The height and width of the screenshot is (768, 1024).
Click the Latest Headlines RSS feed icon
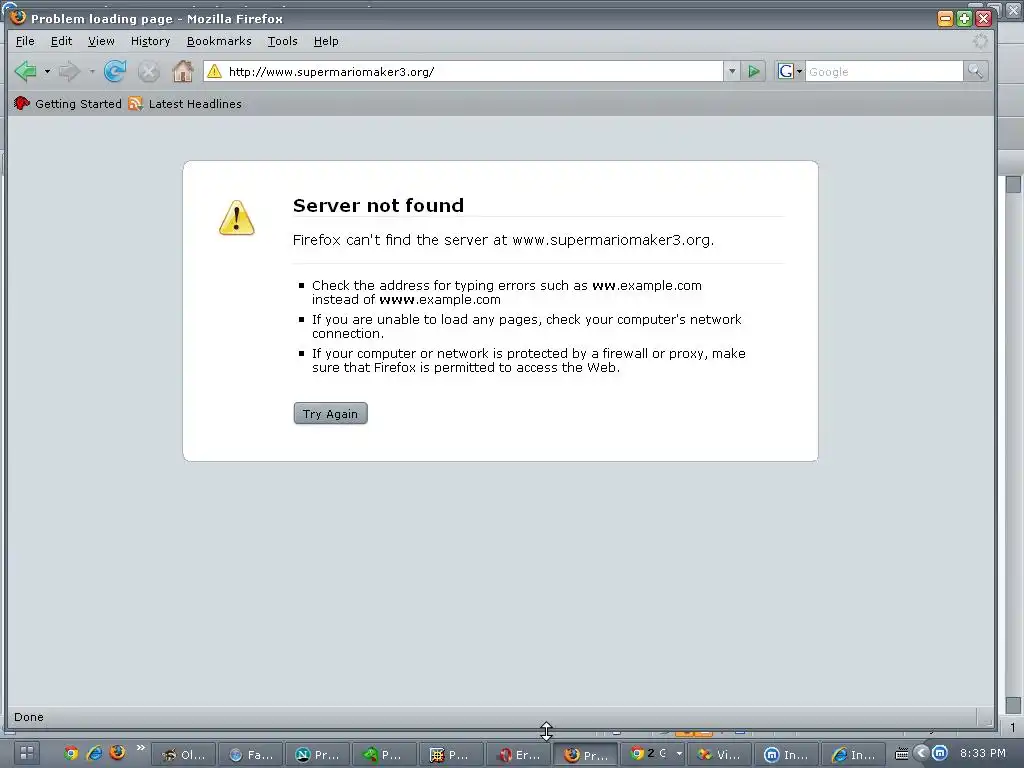coord(135,103)
